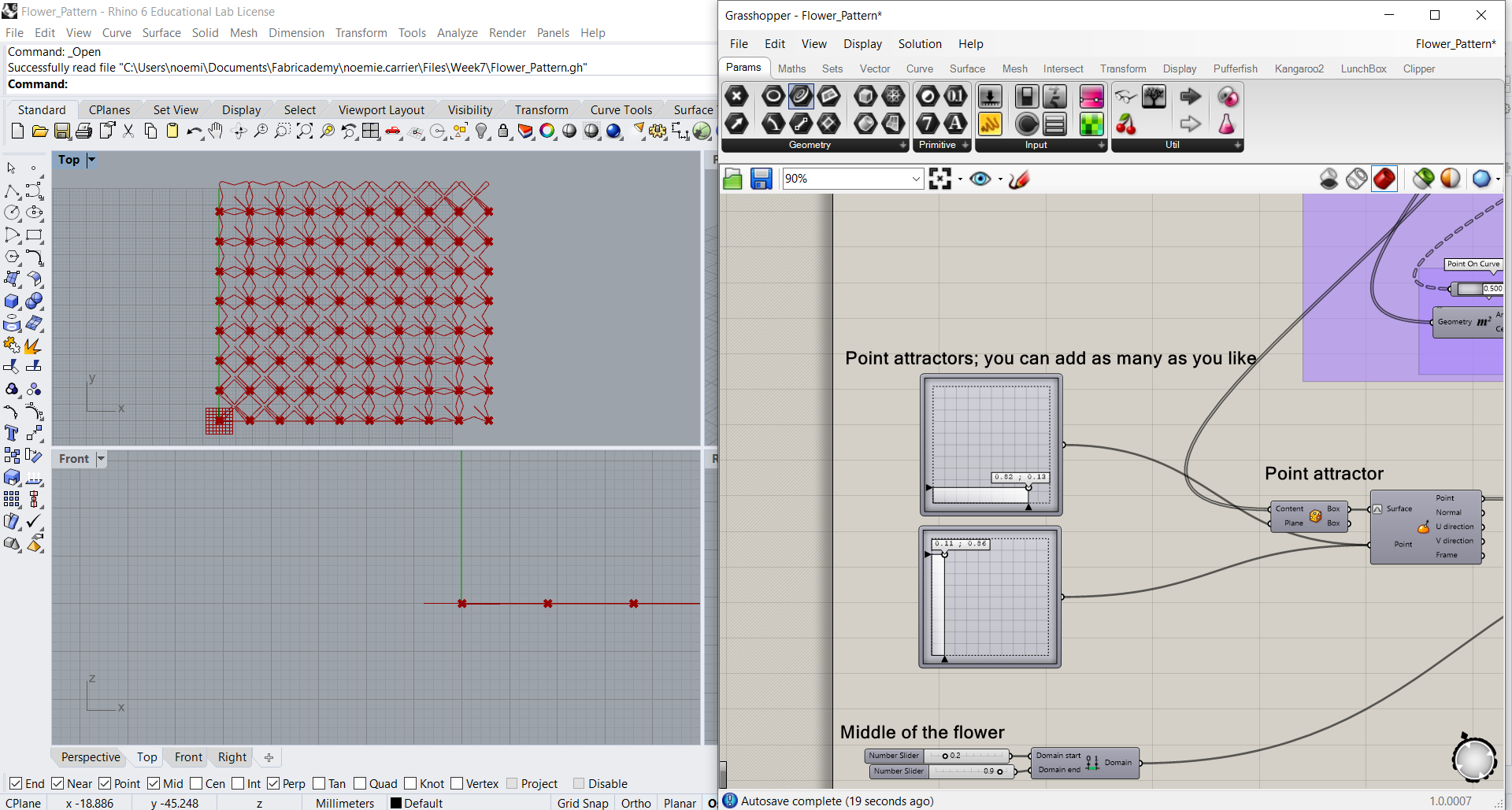Click the blue render sphere icon
This screenshot has width=1512, height=810.
[x=613, y=131]
